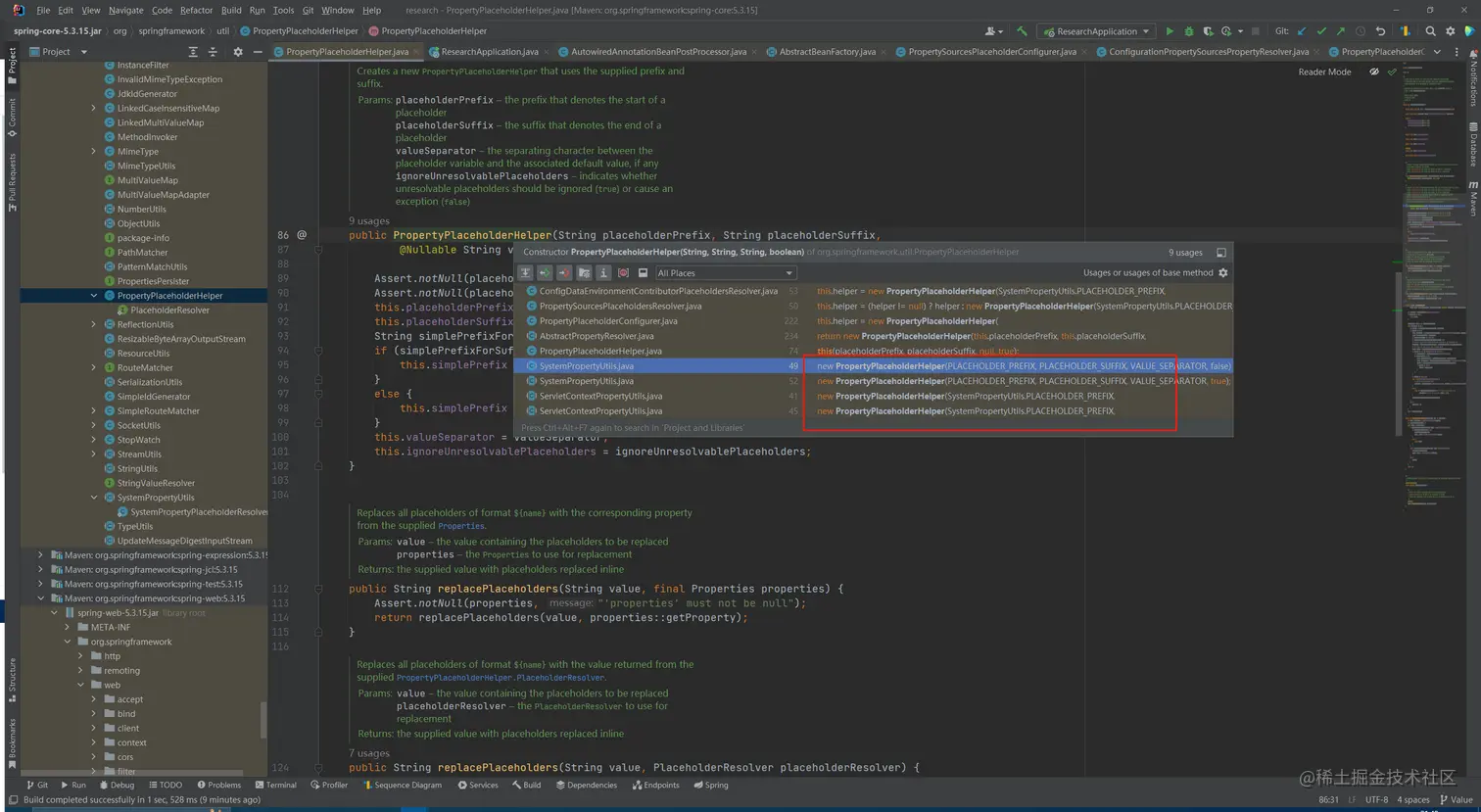
Task: Open the ResearchApplication run configuration dropdown
Action: (1096, 31)
